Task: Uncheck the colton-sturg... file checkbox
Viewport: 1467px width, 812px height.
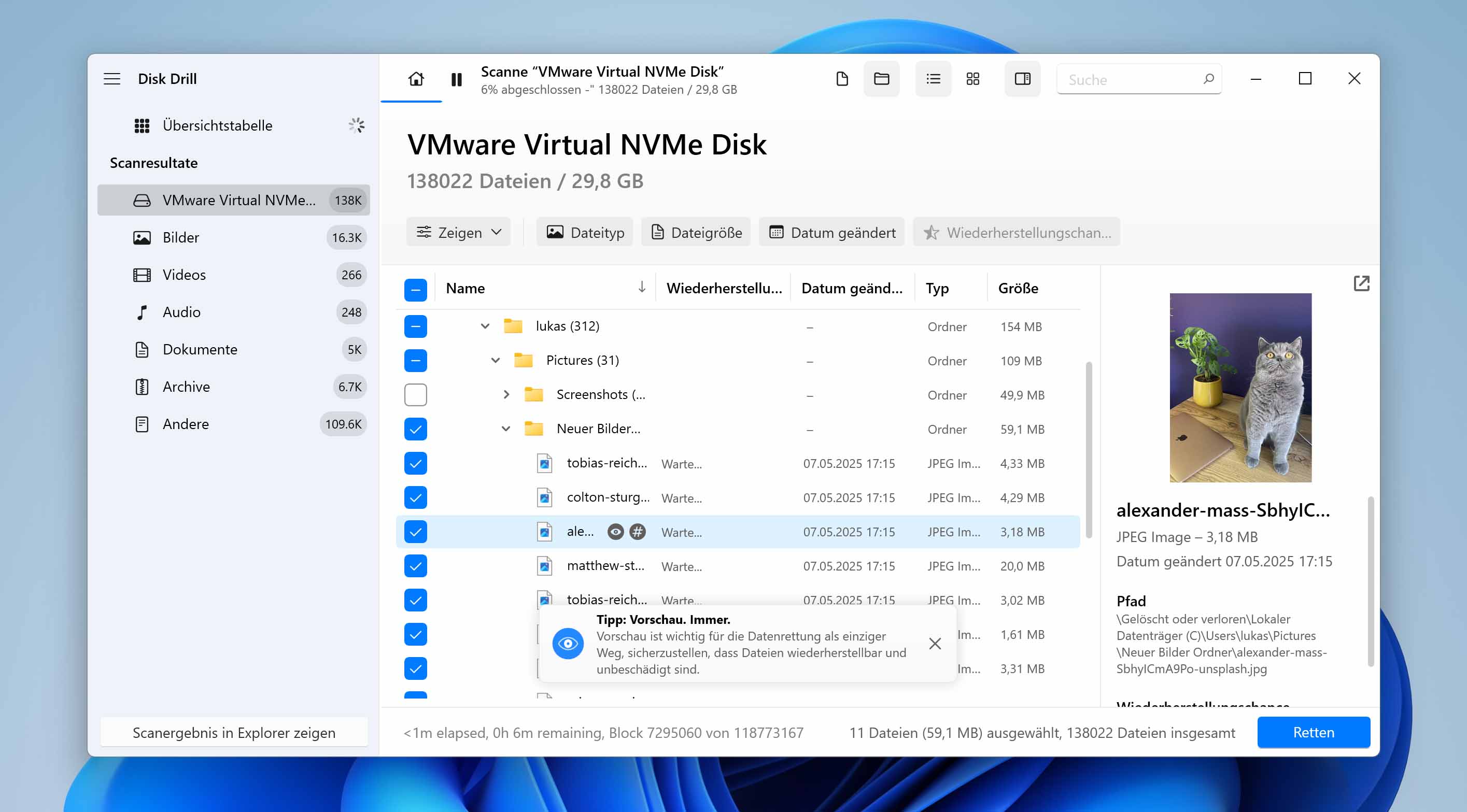Action: point(415,497)
